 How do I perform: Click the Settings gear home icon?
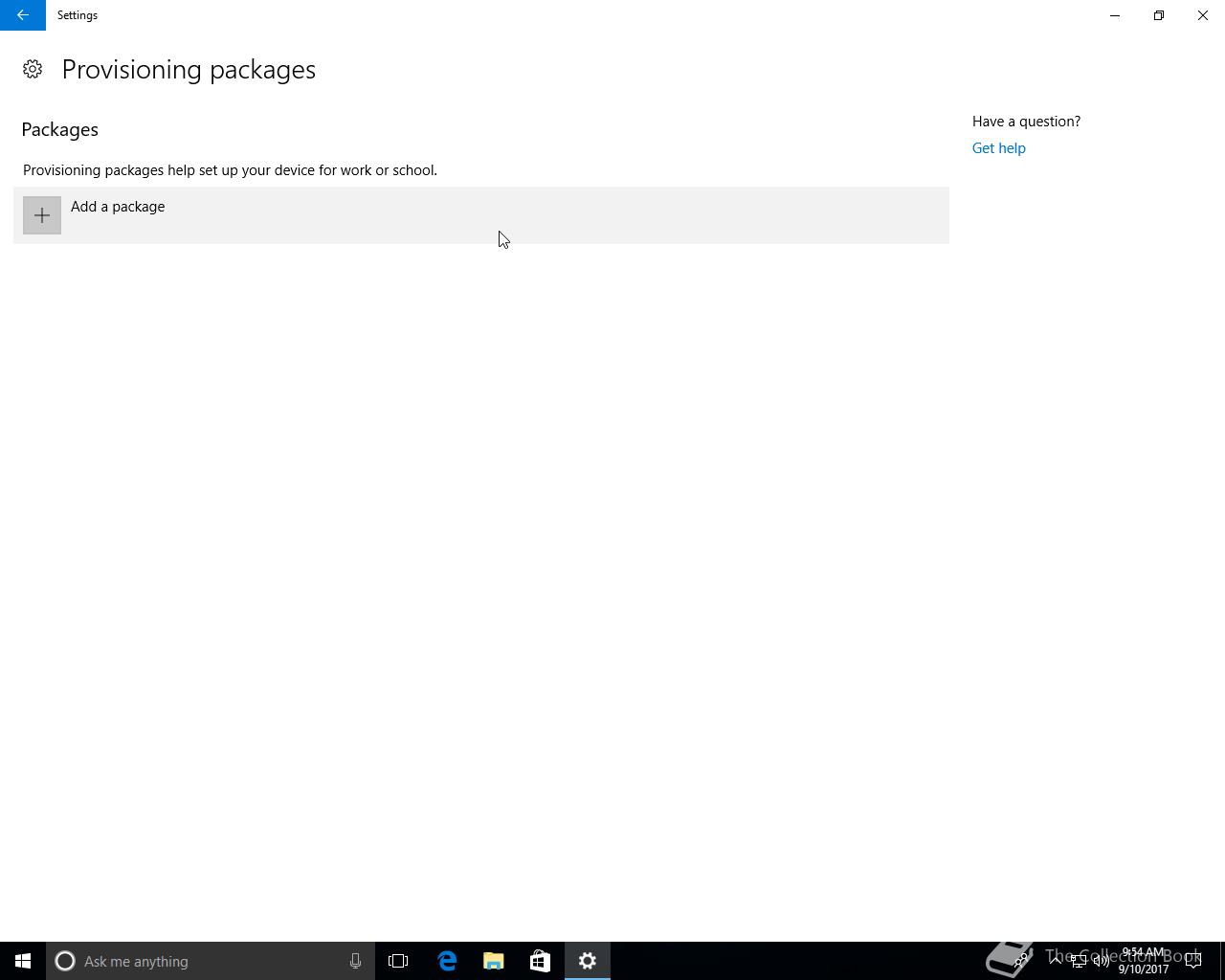[x=33, y=69]
